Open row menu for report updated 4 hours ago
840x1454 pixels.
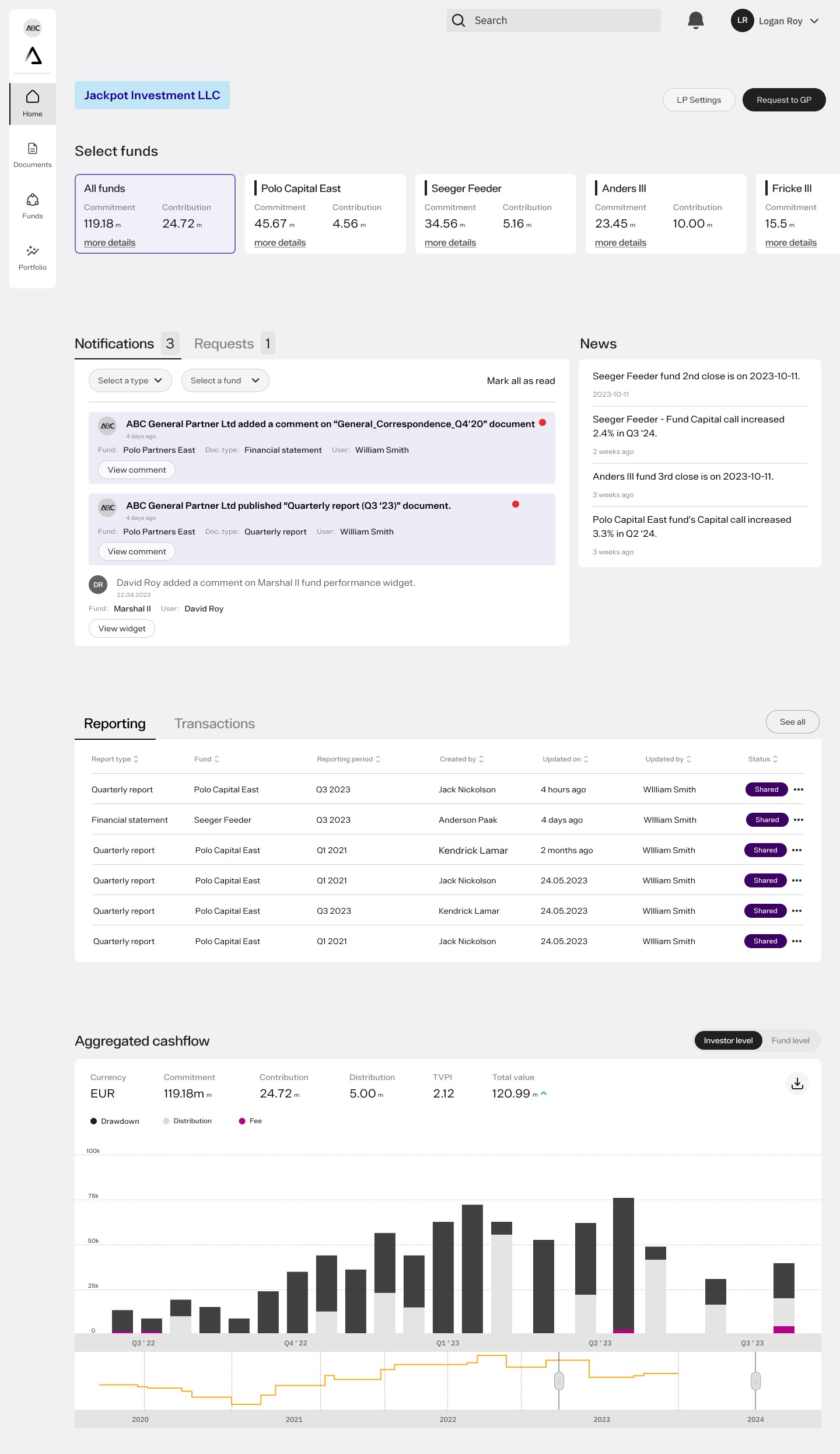(x=799, y=789)
